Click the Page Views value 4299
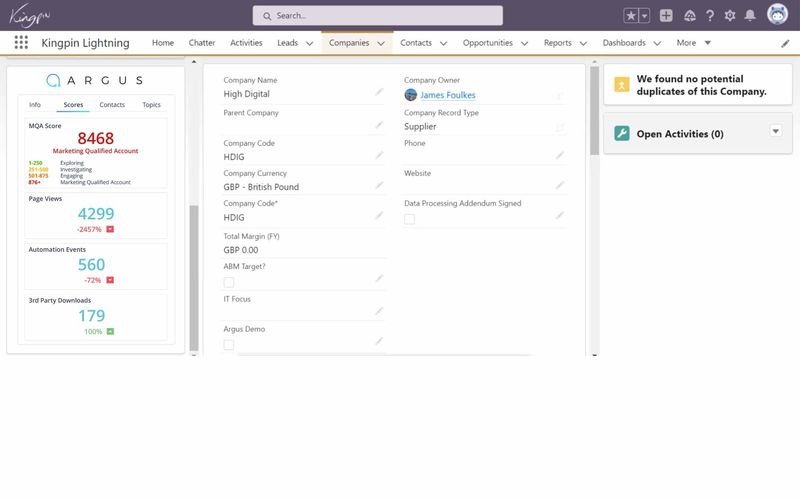The height and width of the screenshot is (500, 800). point(96,214)
